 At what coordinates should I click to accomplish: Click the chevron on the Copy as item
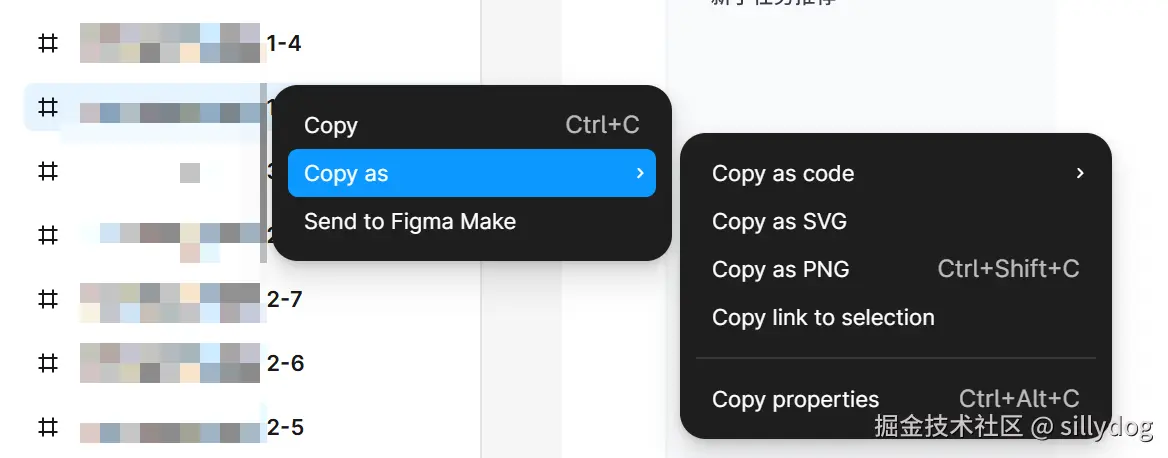[x=640, y=173]
